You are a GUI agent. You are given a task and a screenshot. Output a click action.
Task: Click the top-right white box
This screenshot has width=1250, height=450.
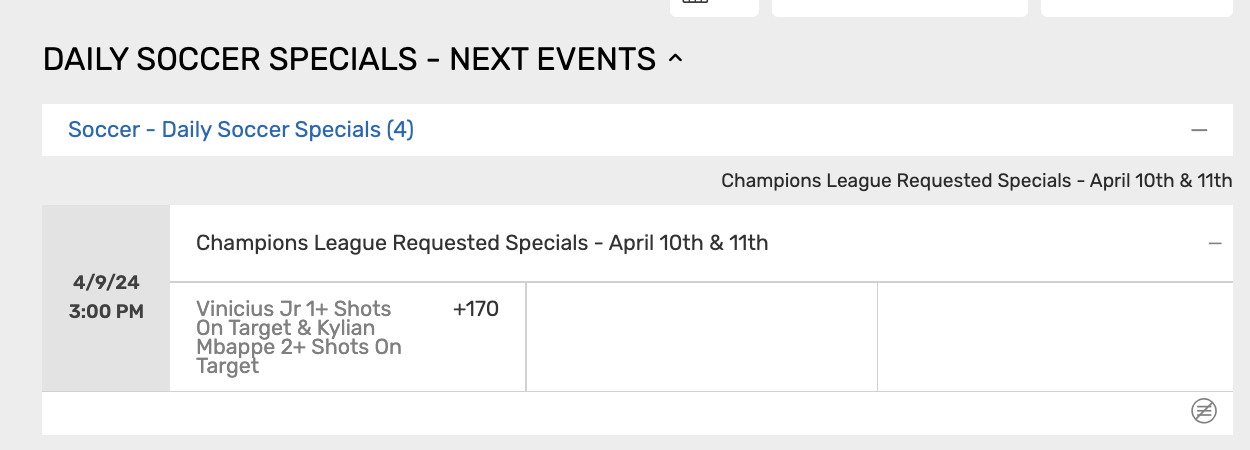coord(1136,7)
